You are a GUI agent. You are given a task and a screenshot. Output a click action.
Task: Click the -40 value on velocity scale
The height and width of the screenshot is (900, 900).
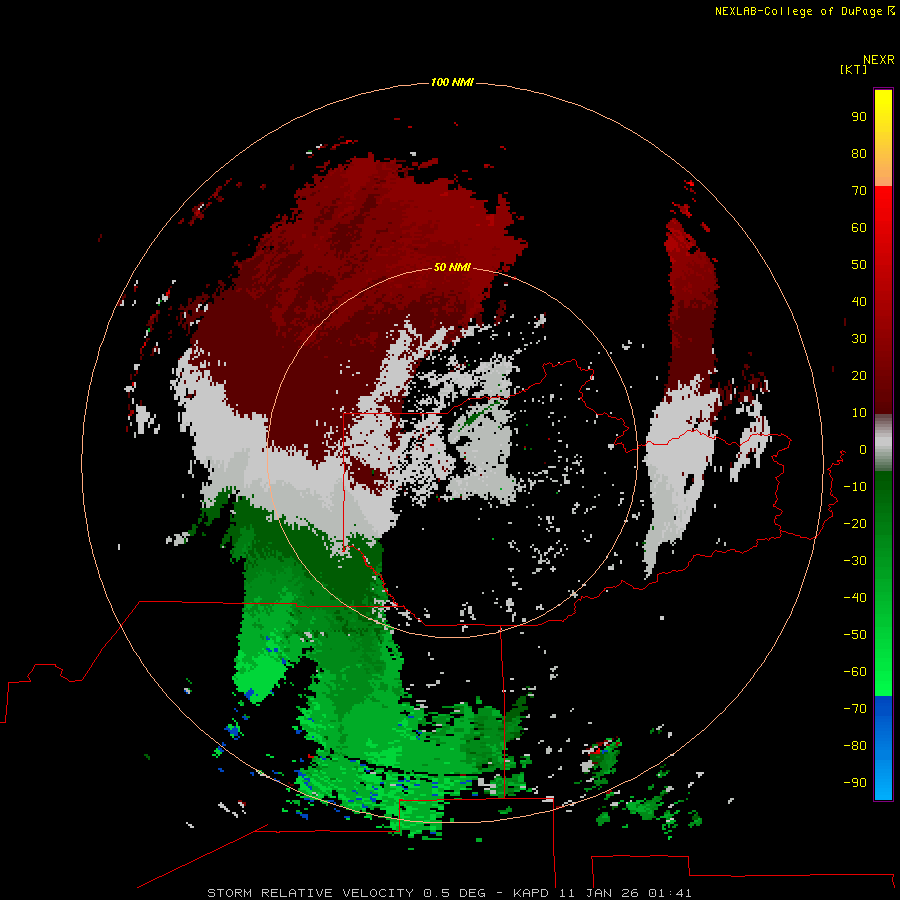(855, 598)
